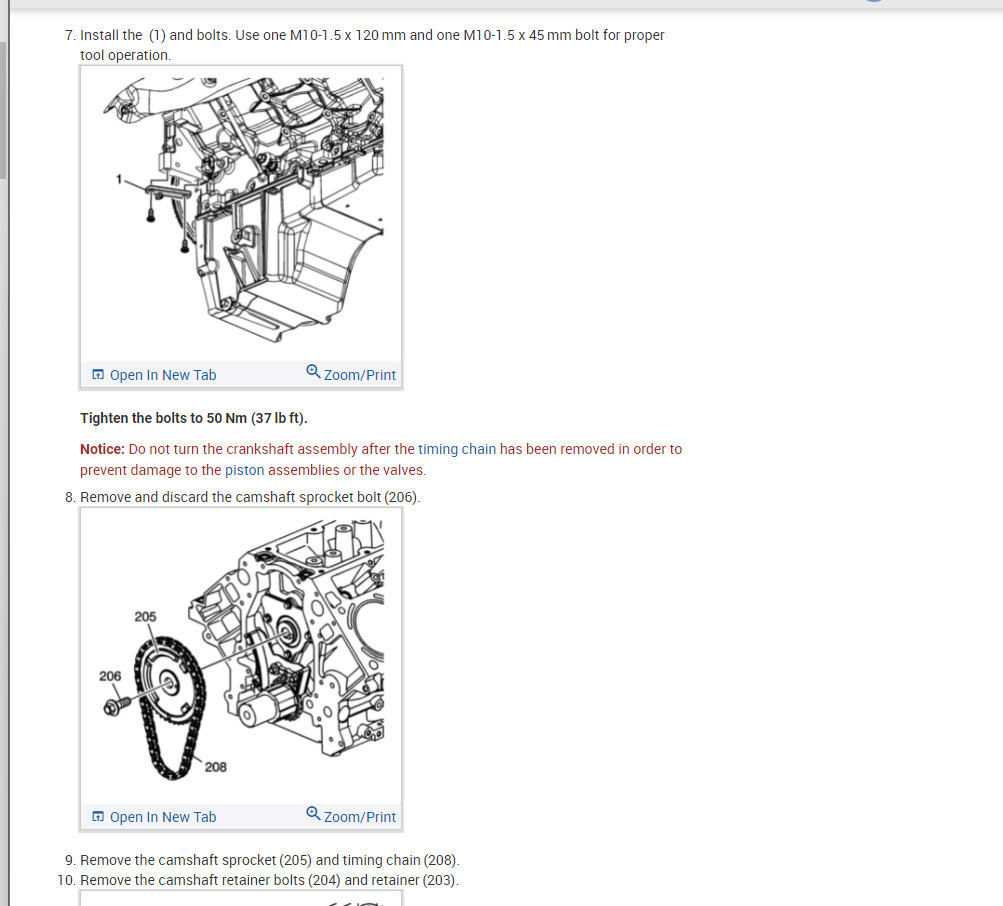Viewport: 1003px width, 906px height.
Task: Click the new-tab icon under the camshaft sprocket diagram
Action: (98, 816)
